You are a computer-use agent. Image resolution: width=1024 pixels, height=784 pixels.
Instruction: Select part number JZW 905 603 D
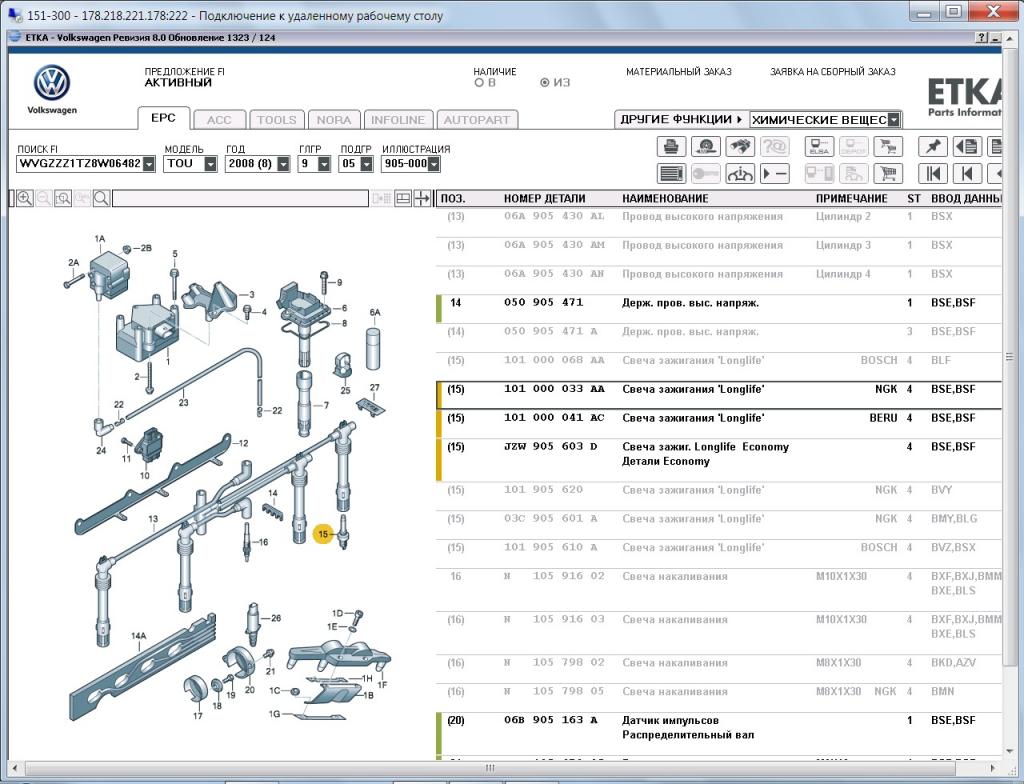(x=551, y=446)
